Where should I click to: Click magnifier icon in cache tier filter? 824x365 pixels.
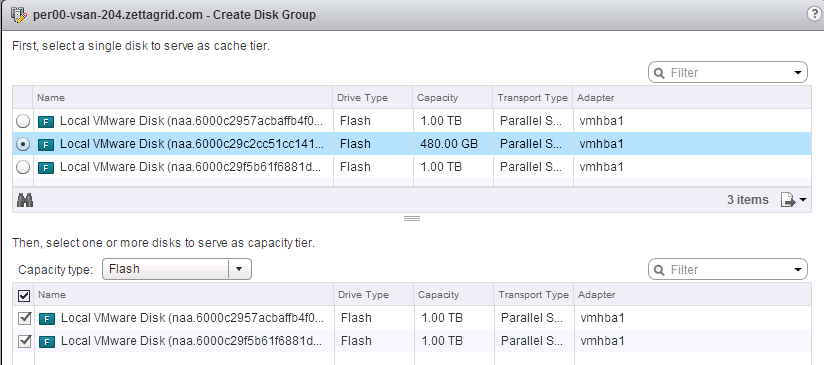tap(660, 72)
